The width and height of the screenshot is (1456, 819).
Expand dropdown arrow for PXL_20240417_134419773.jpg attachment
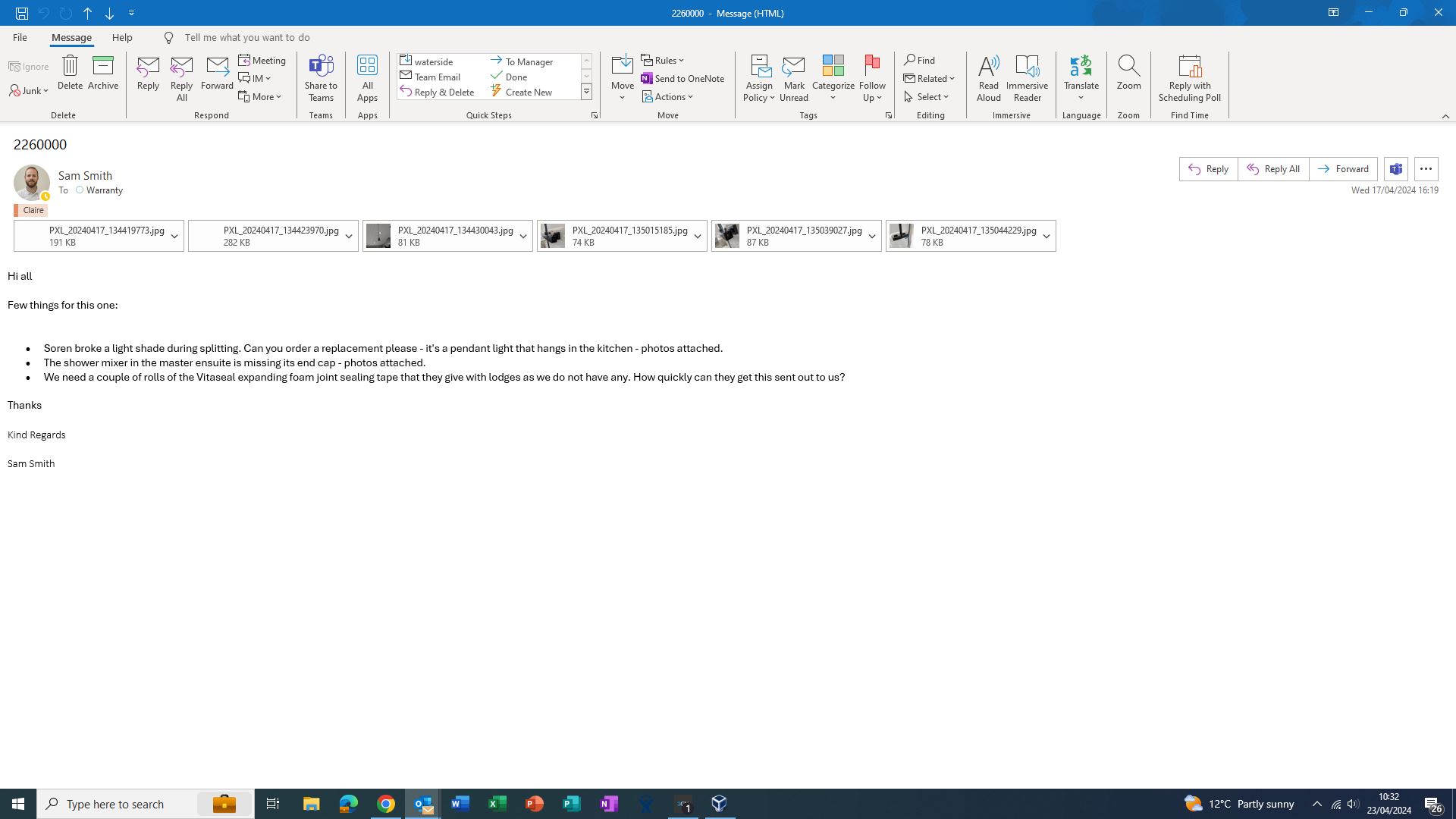click(174, 237)
